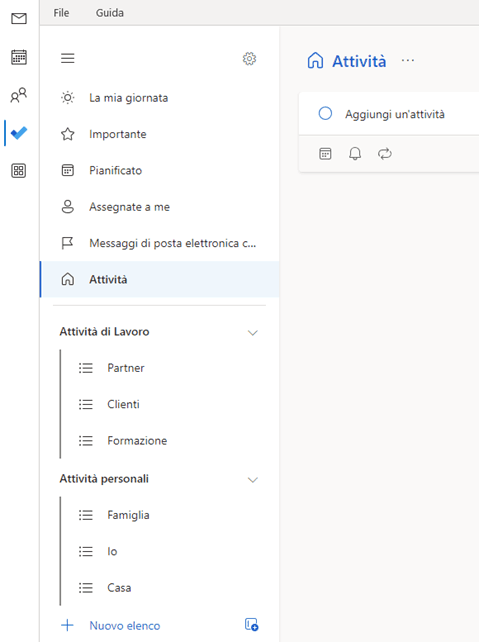Open the more apps grid icon
The image size is (479, 642).
[x=19, y=171]
